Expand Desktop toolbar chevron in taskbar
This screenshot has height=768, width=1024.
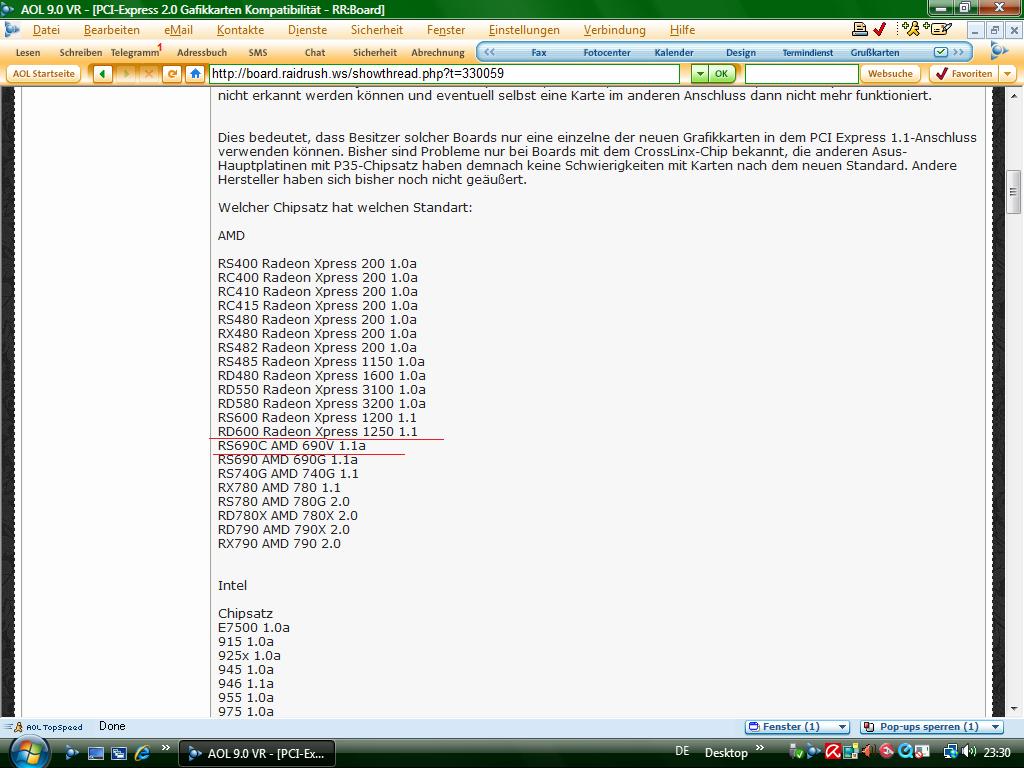coord(760,748)
